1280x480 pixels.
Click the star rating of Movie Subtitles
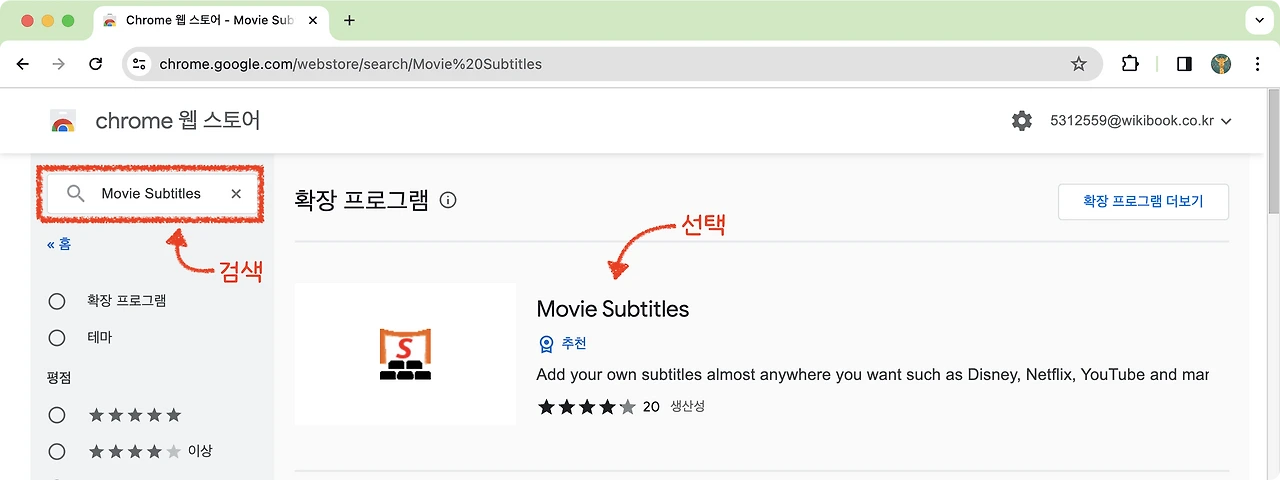coord(586,407)
